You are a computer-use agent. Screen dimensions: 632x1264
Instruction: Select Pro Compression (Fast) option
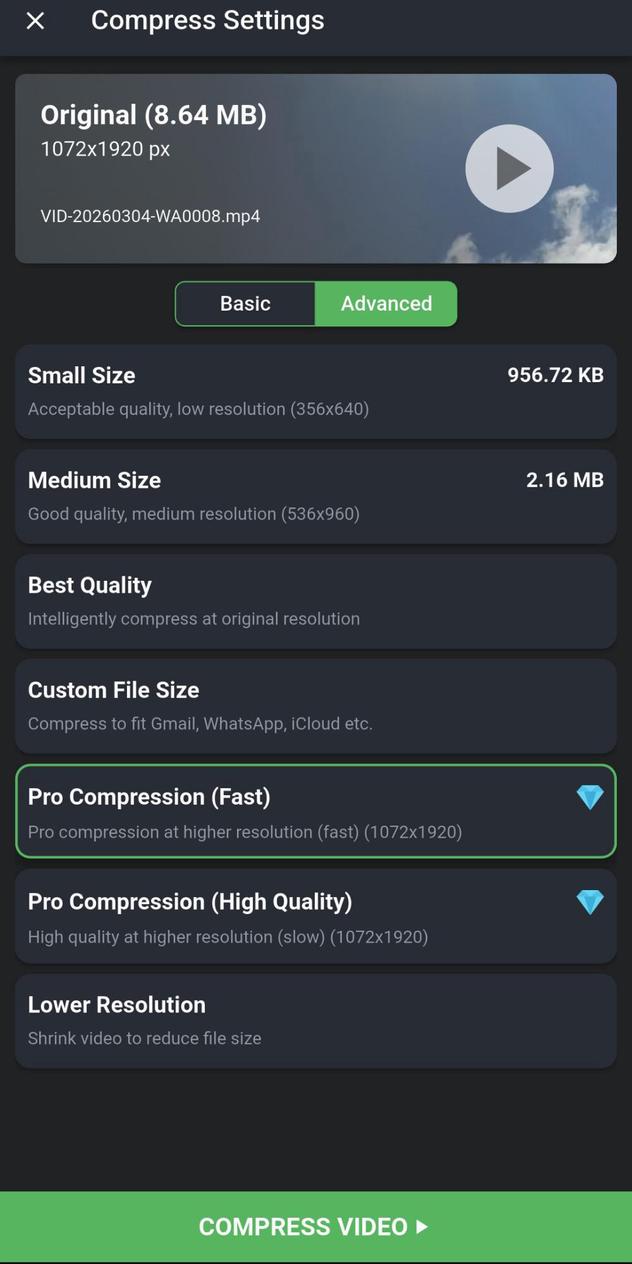coord(290,812)
